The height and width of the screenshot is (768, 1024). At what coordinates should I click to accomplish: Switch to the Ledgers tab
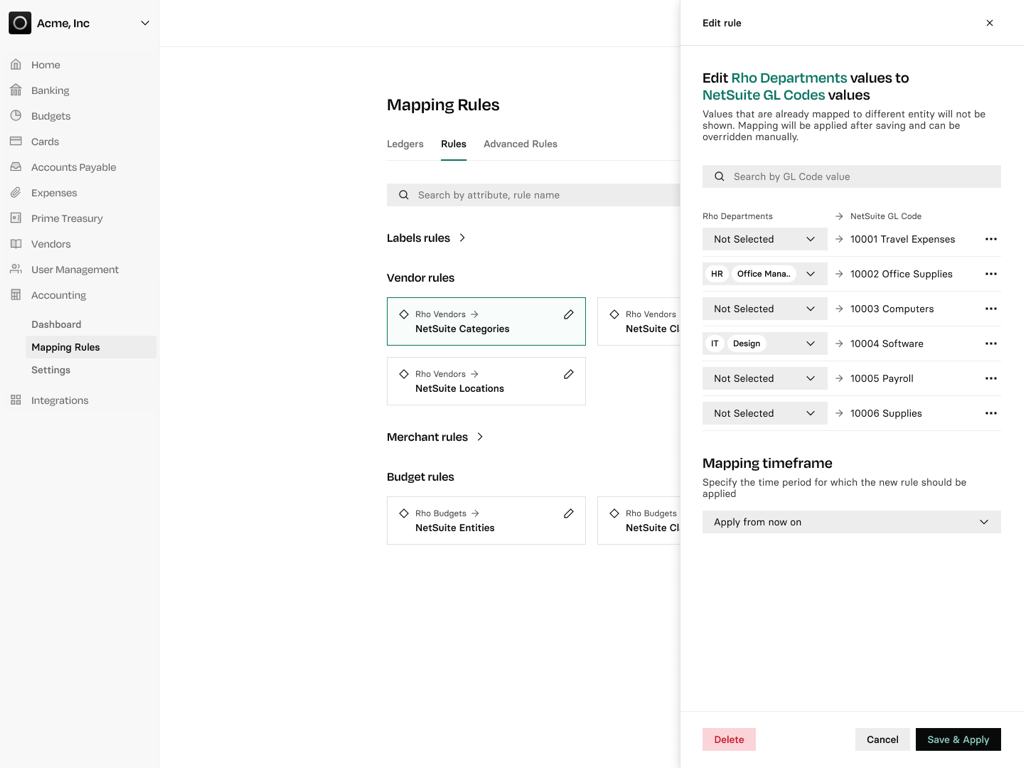[x=405, y=144]
